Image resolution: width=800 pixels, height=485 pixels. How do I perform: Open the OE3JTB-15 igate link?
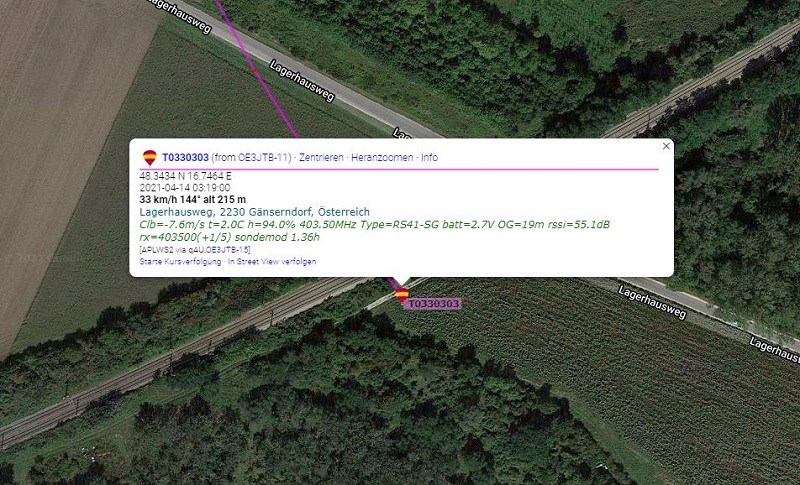click(x=228, y=249)
